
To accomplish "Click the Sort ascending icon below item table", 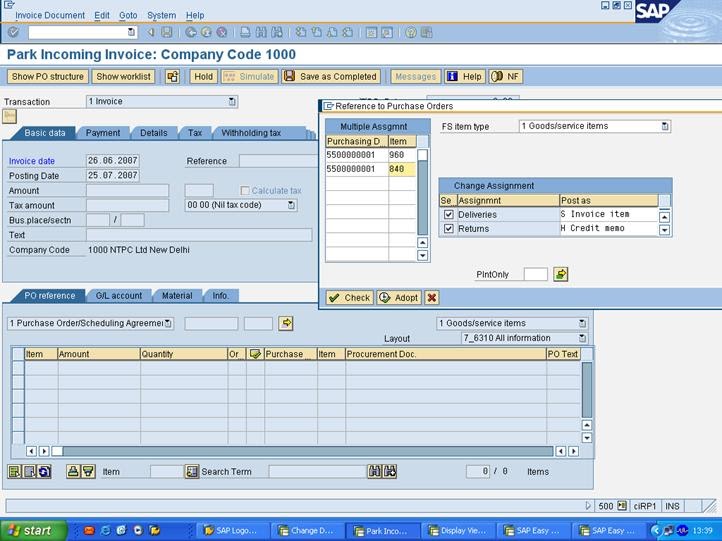I will coord(73,471).
